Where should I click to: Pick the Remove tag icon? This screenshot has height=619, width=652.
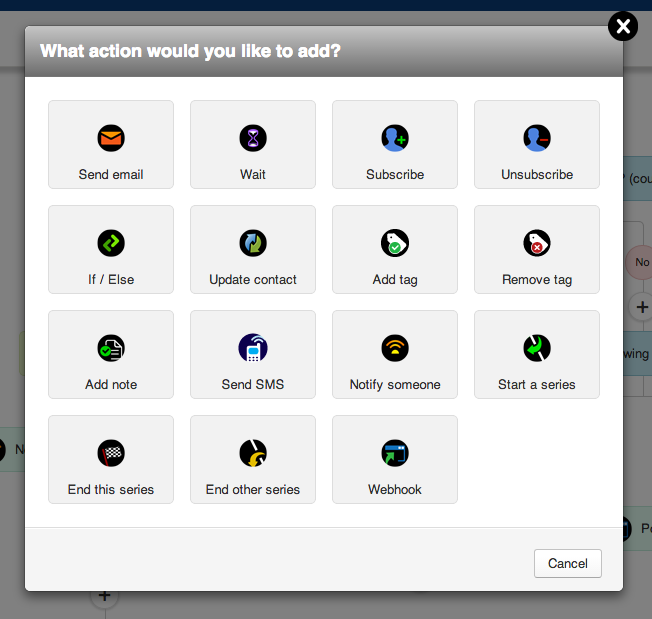[x=537, y=243]
